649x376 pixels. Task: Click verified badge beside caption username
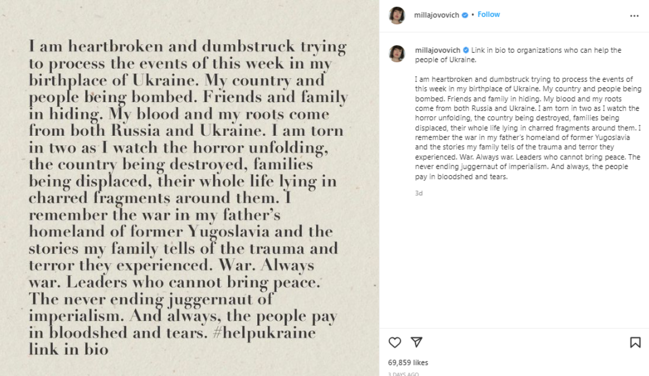466,50
